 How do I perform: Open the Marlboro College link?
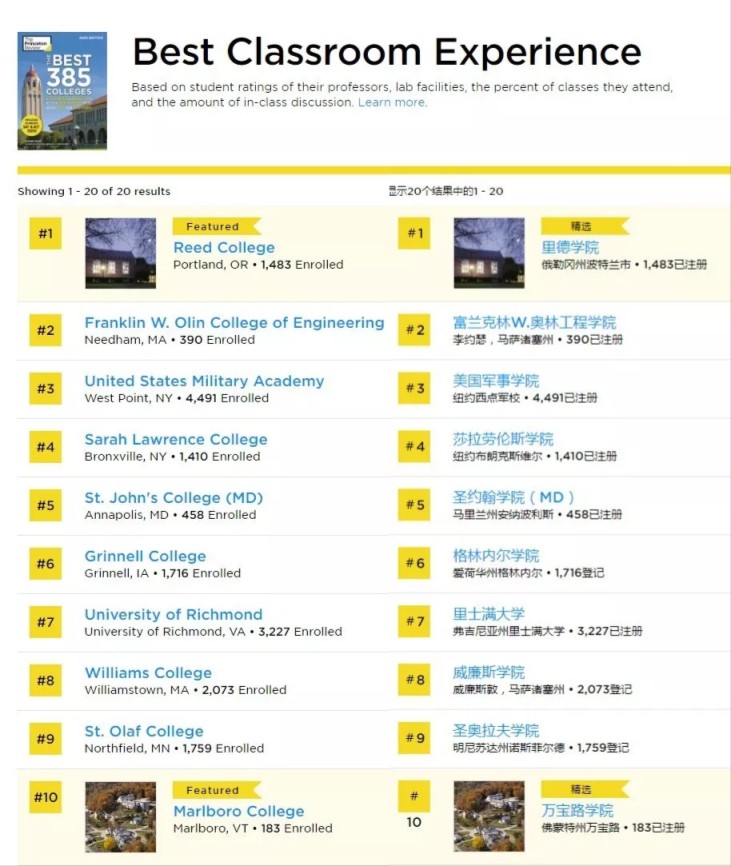(239, 811)
